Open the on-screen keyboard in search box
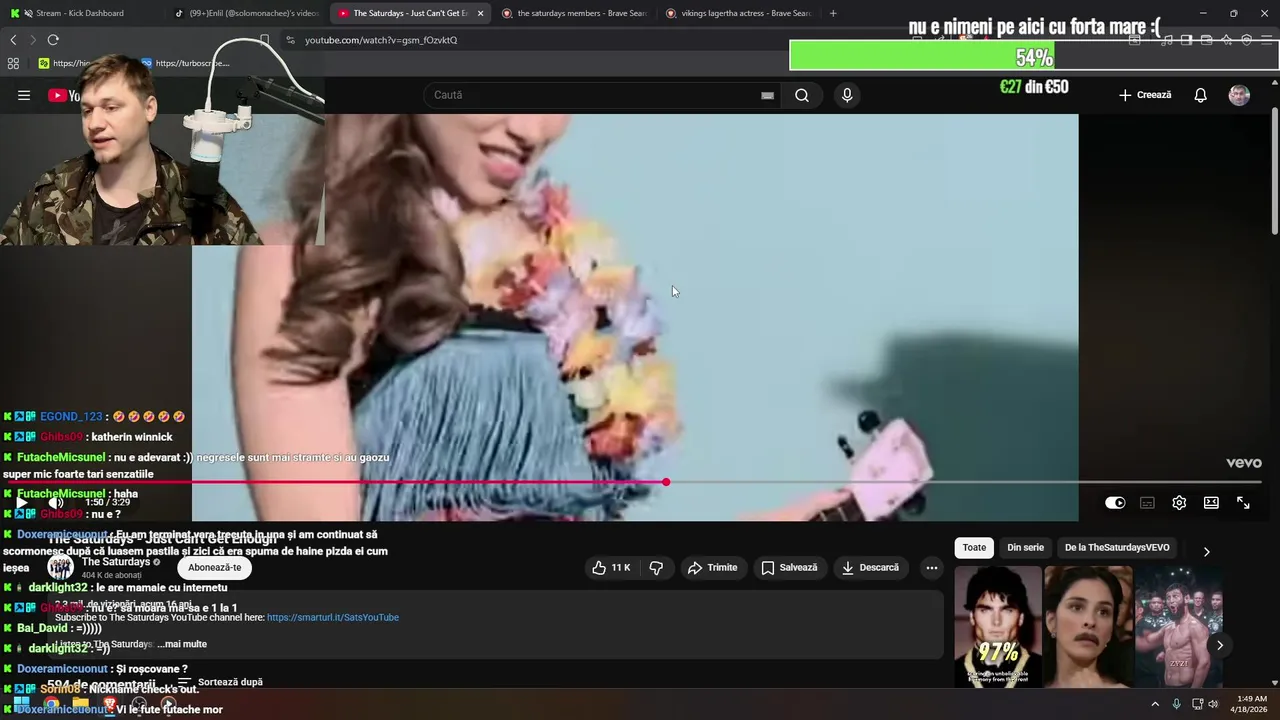 (767, 95)
